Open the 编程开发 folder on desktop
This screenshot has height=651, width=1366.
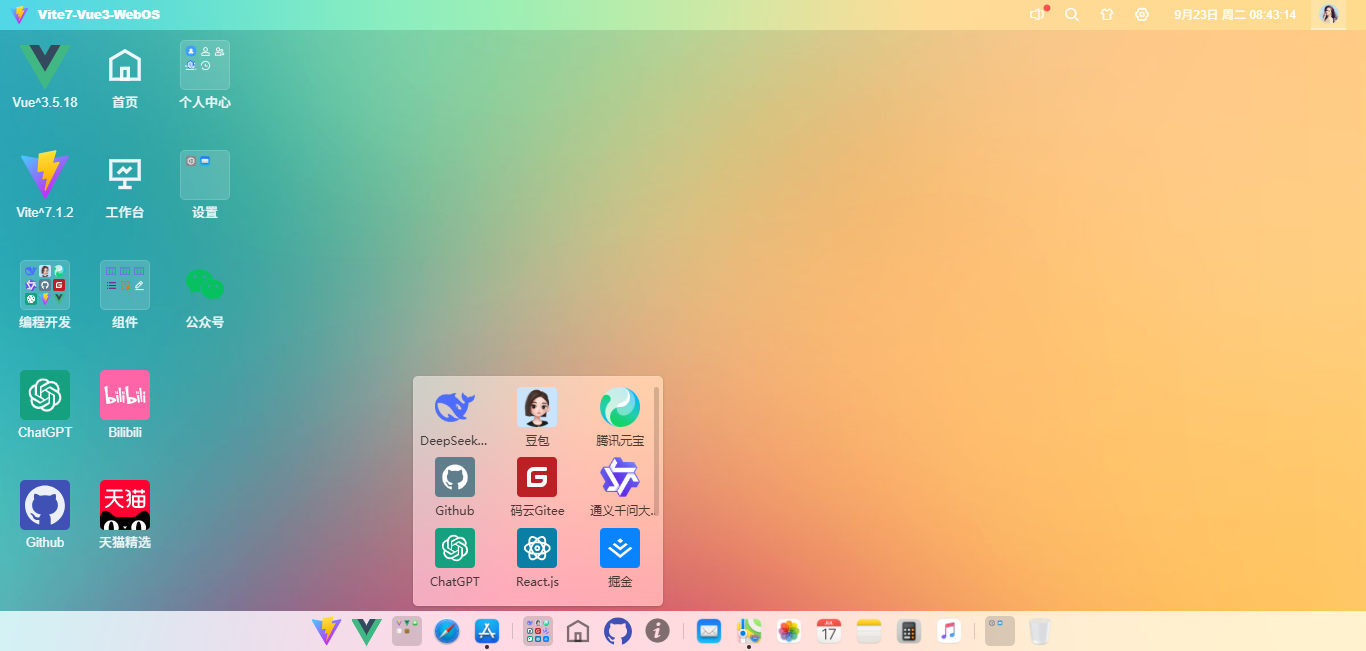(45, 285)
